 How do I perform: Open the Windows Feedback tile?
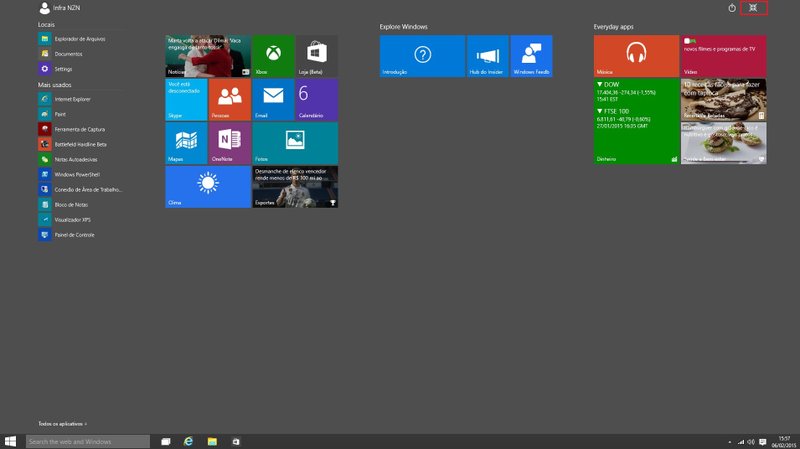click(531, 56)
